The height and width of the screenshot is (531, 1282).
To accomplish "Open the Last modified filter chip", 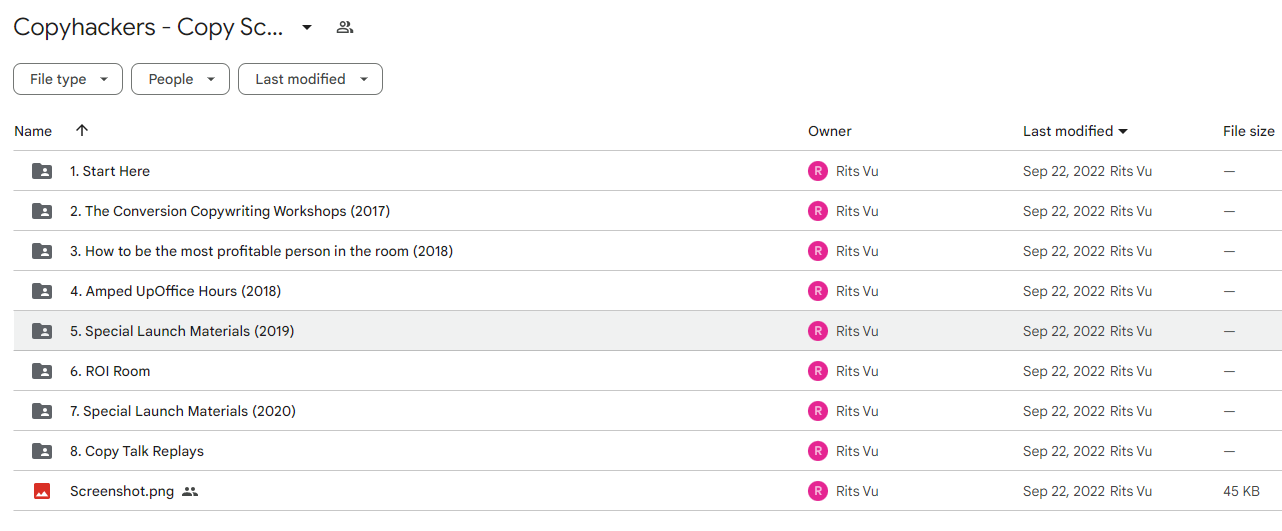I will click(x=310, y=79).
